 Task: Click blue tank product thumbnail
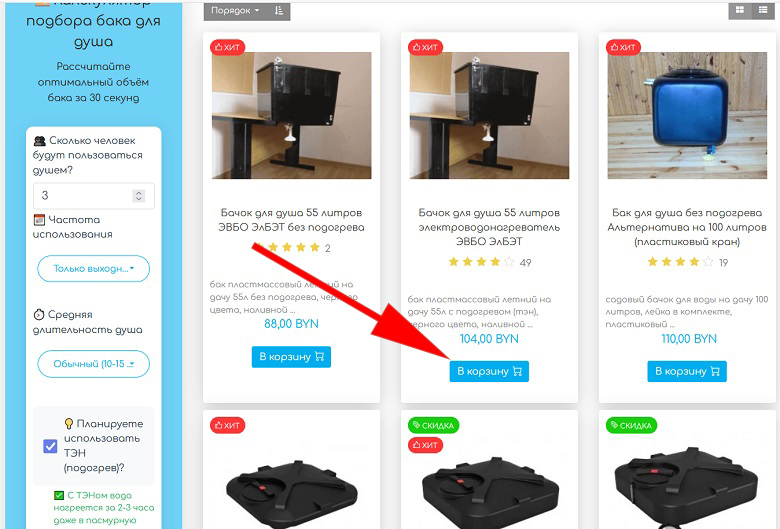pos(687,115)
